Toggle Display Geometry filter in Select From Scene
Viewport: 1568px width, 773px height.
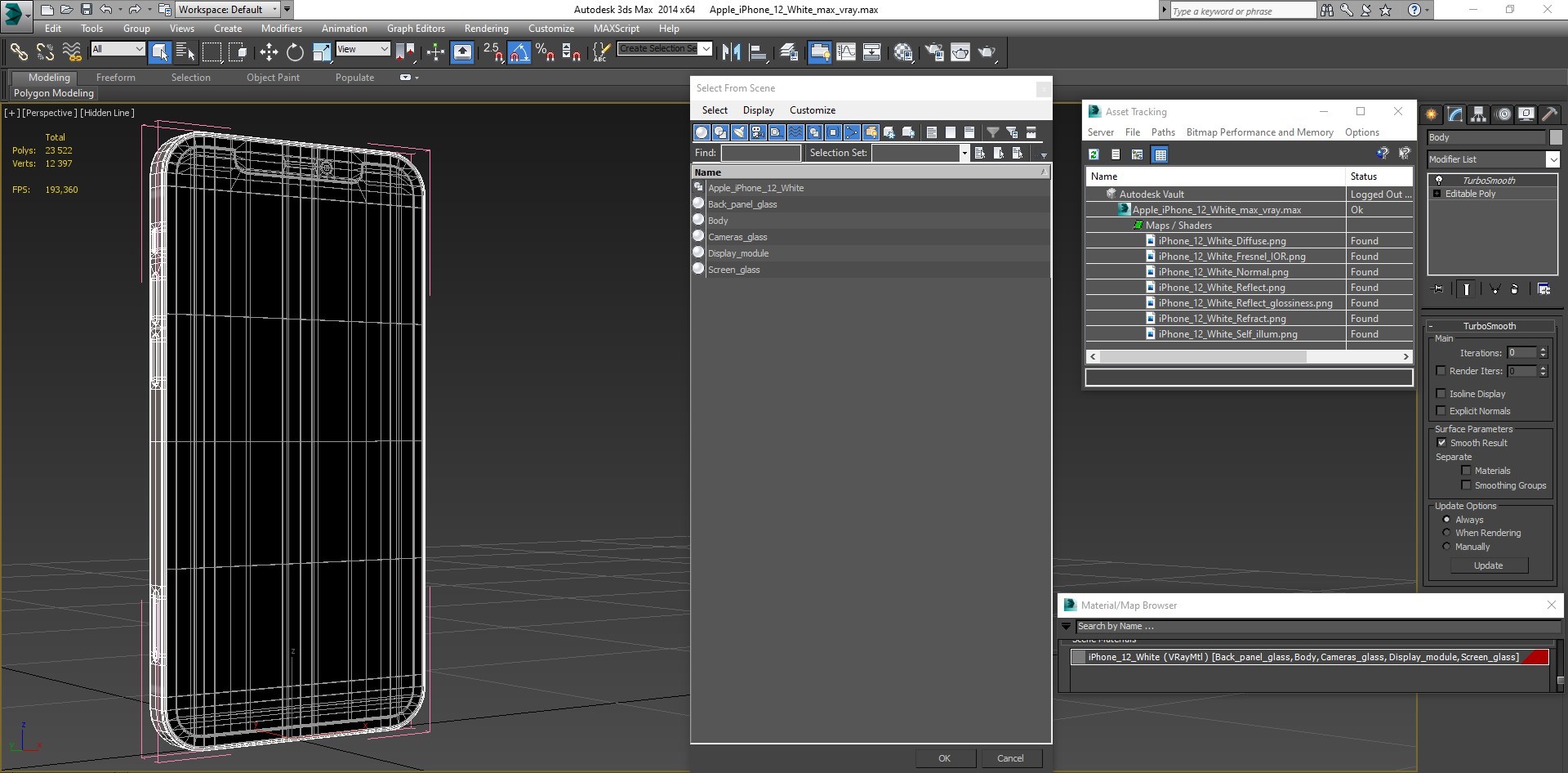coord(702,132)
